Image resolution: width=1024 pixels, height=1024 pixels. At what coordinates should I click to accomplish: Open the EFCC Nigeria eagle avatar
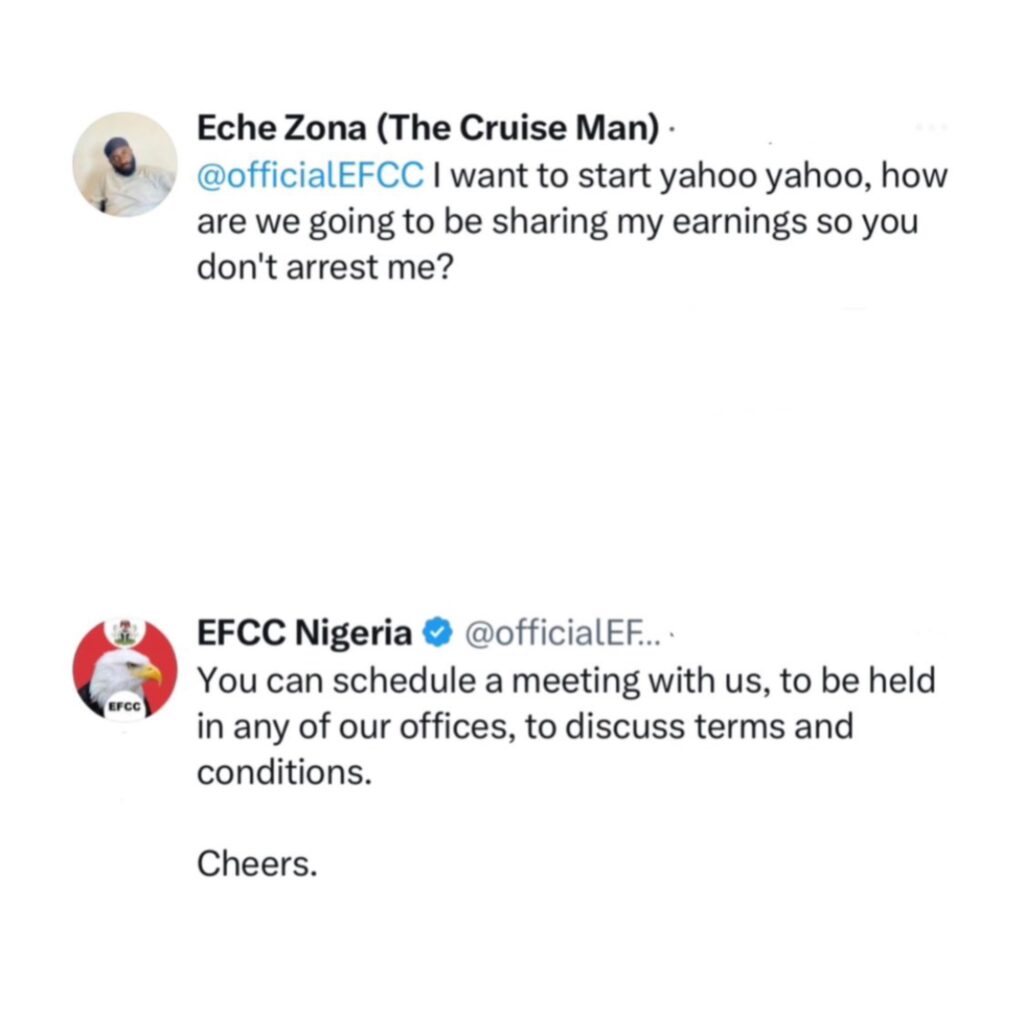click(125, 668)
